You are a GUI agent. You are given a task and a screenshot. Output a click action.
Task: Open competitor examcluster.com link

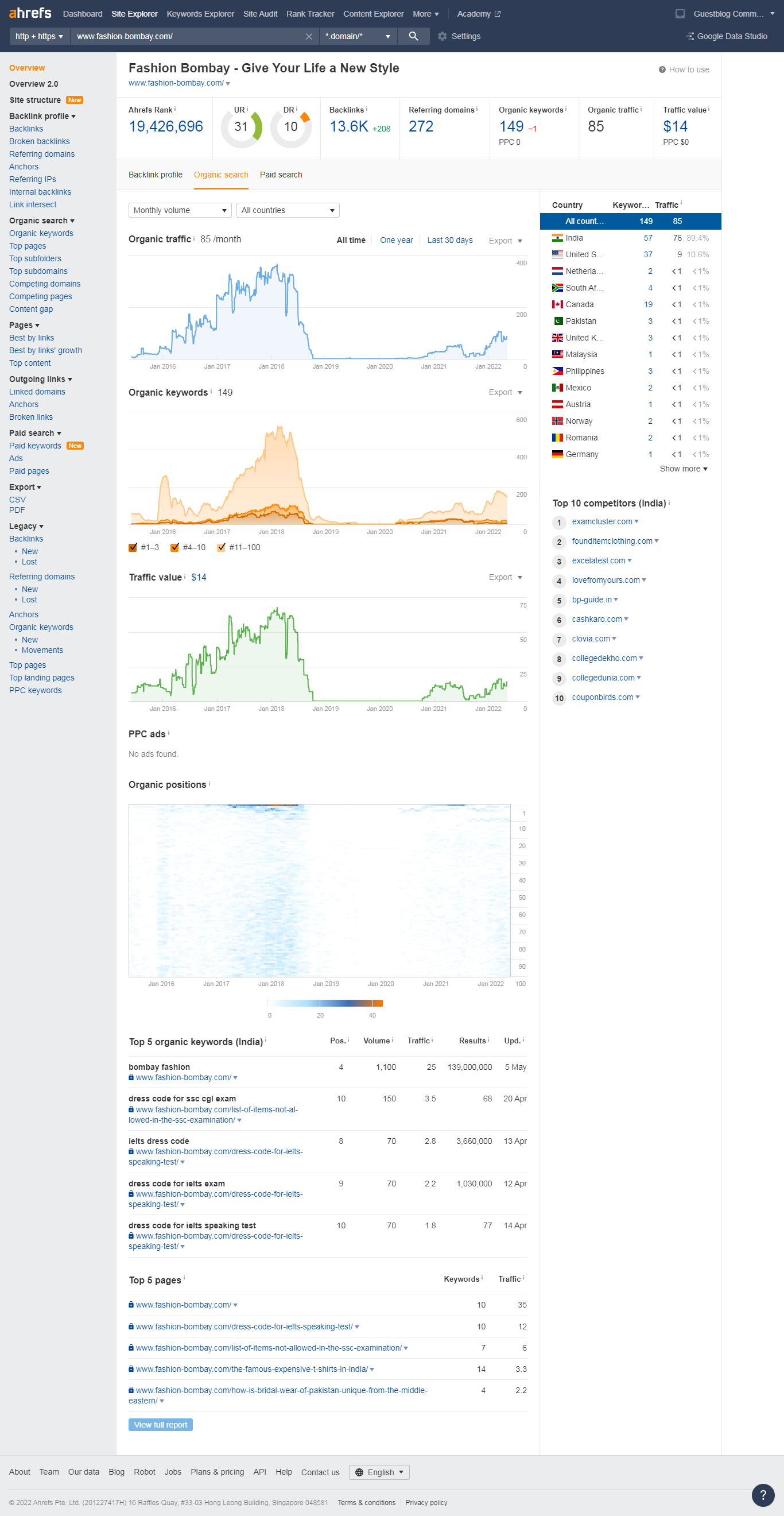tap(601, 521)
